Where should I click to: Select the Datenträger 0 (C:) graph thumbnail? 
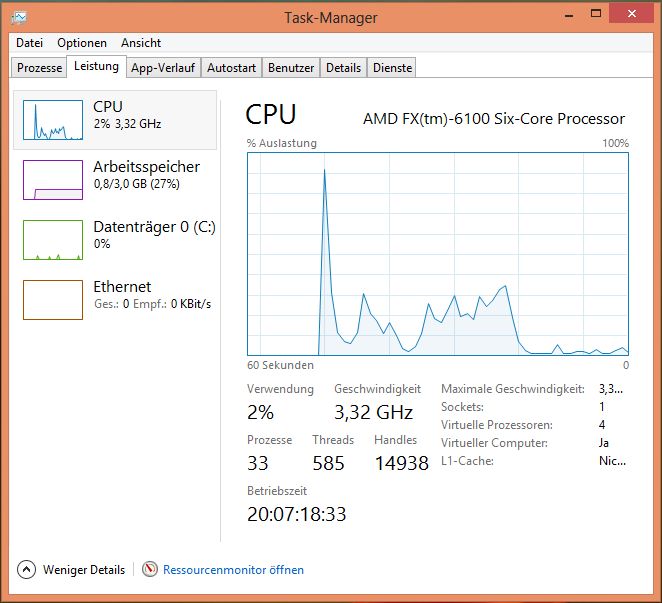(53, 240)
